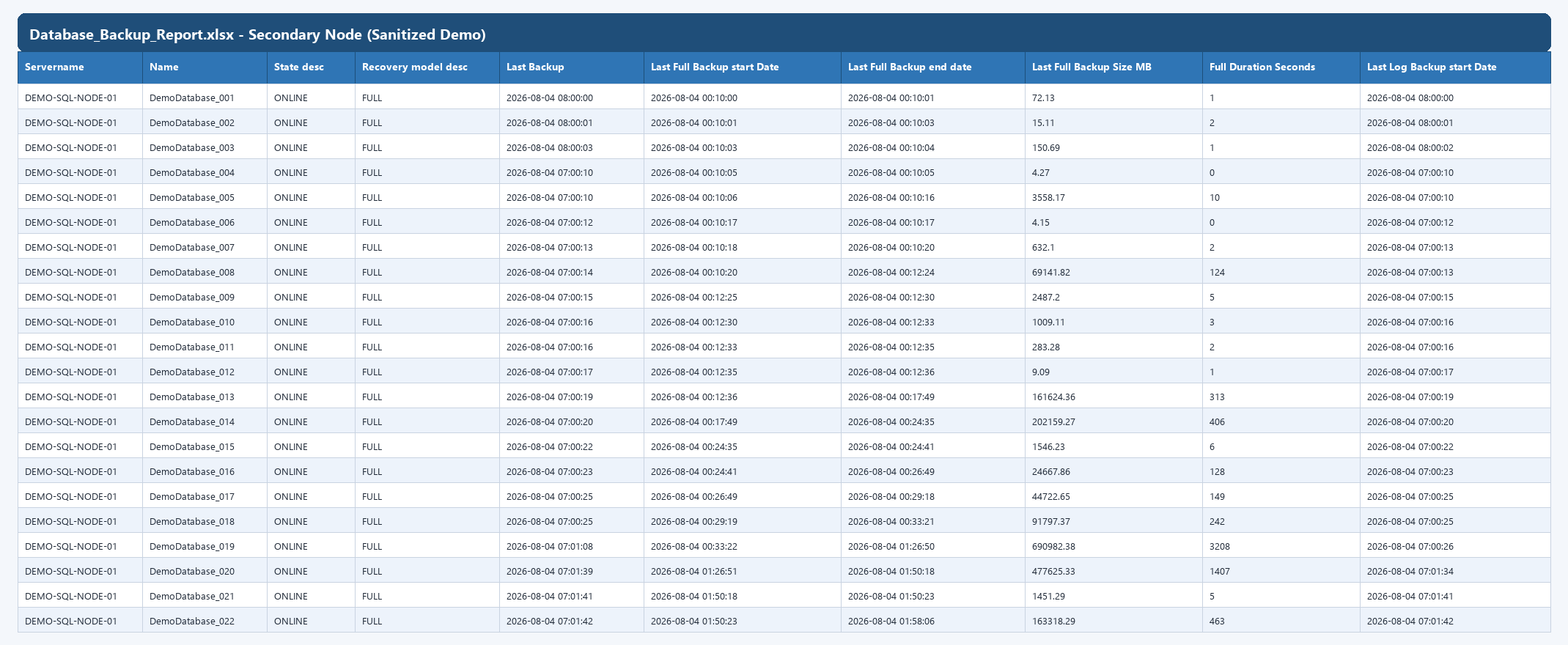Viewport: 1568px width, 645px height.
Task: Click log backup date 2026-08-04 07:01:34
Action: pos(1455,571)
